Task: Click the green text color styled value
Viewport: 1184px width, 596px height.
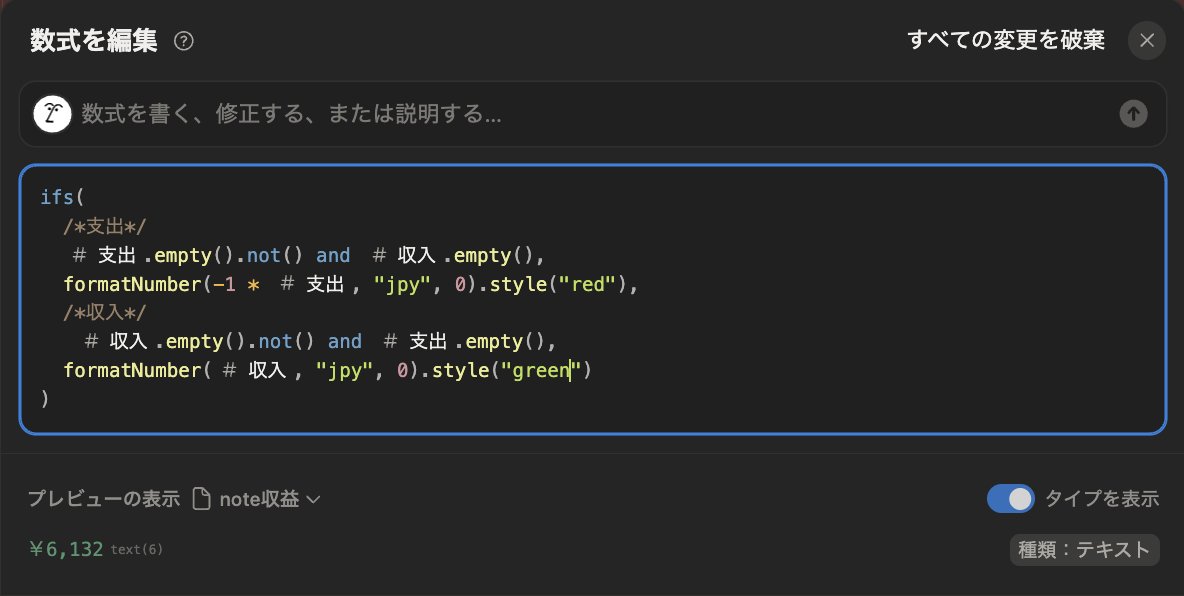Action: [x=540, y=370]
